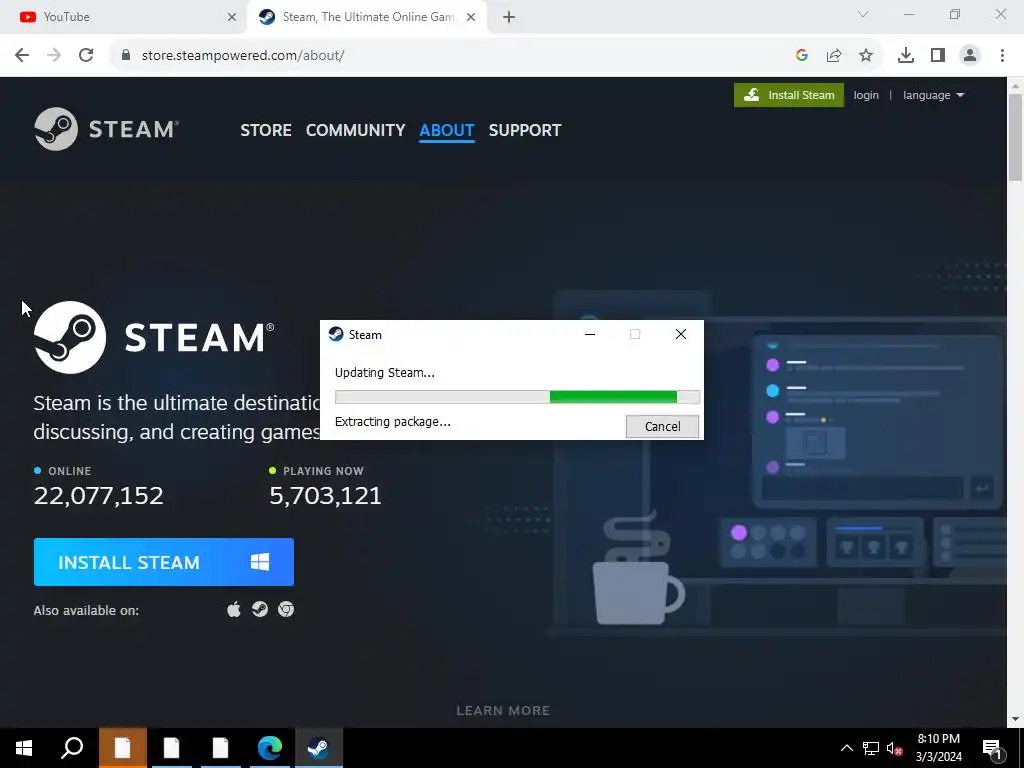Click the network tray icon
Screen dimensions: 1024x768
tap(871, 748)
